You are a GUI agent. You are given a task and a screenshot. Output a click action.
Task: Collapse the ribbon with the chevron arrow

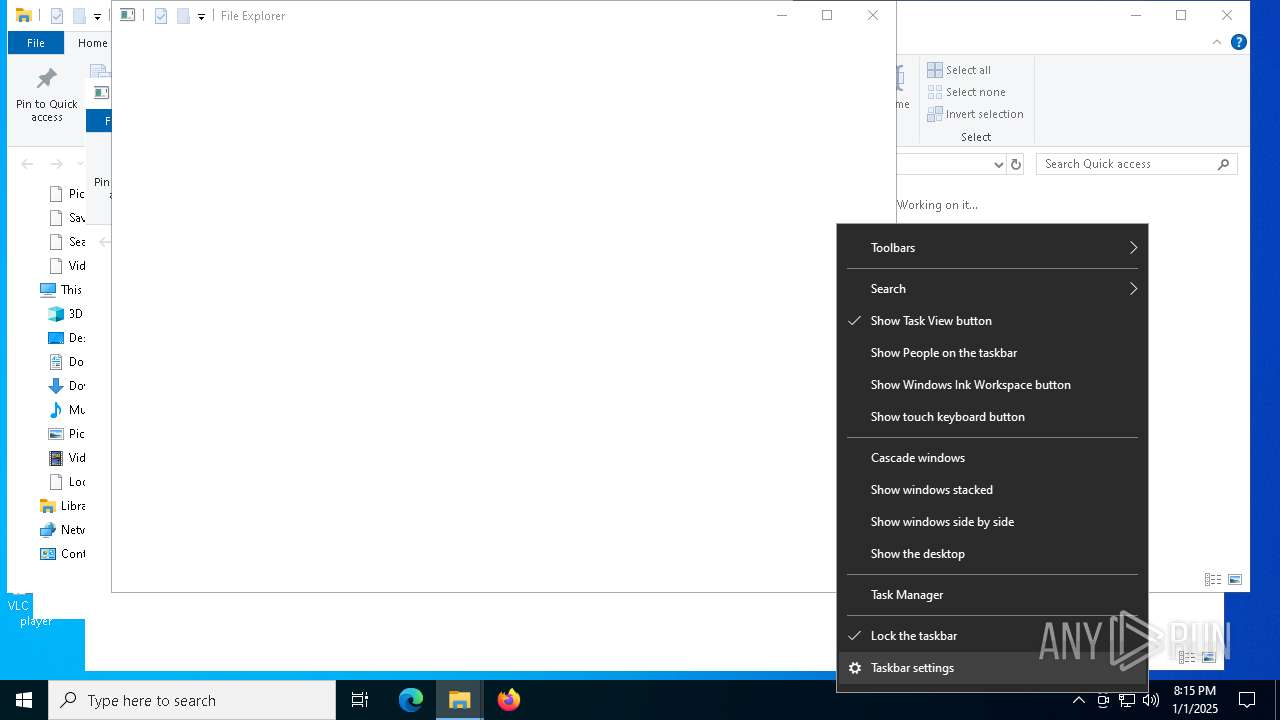point(1216,42)
